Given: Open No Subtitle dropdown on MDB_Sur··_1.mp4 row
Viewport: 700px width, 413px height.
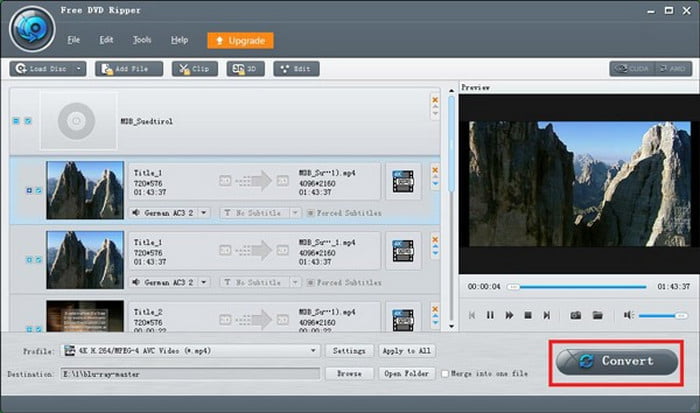Looking at the screenshot, I should point(295,283).
